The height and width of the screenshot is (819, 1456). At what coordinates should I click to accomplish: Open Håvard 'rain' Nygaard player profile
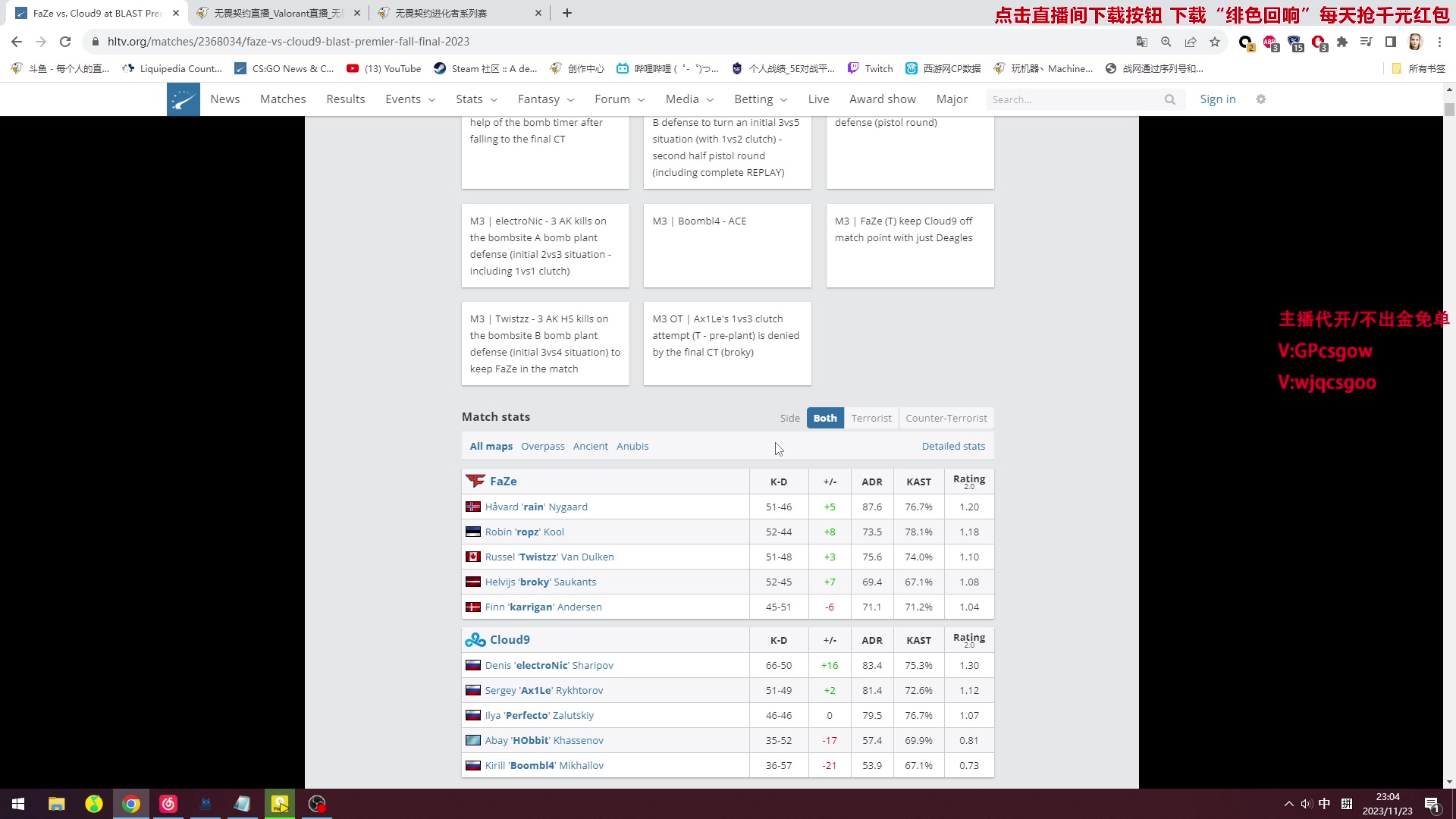pyautogui.click(x=536, y=507)
